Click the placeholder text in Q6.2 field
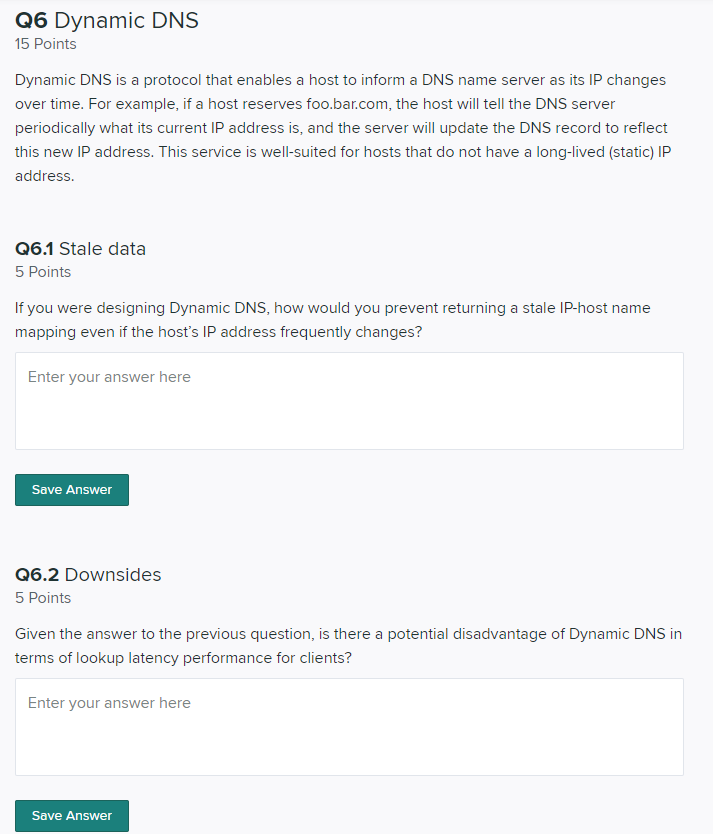 (110, 702)
